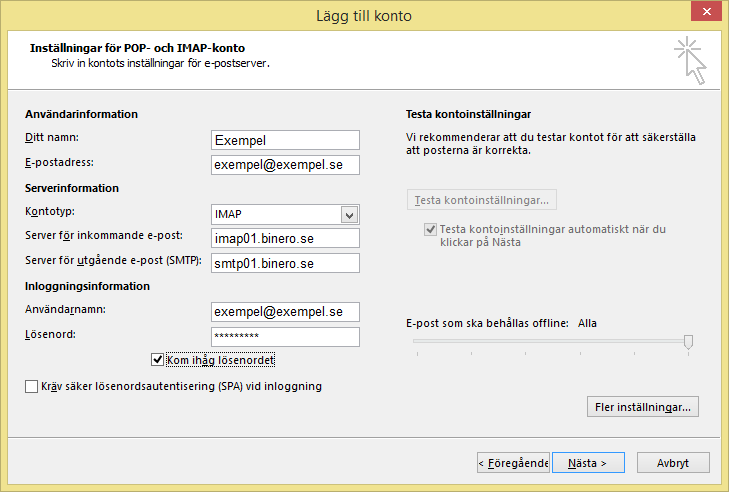Toggle automatic test account settings checkbox
This screenshot has width=729, height=492.
[430, 229]
